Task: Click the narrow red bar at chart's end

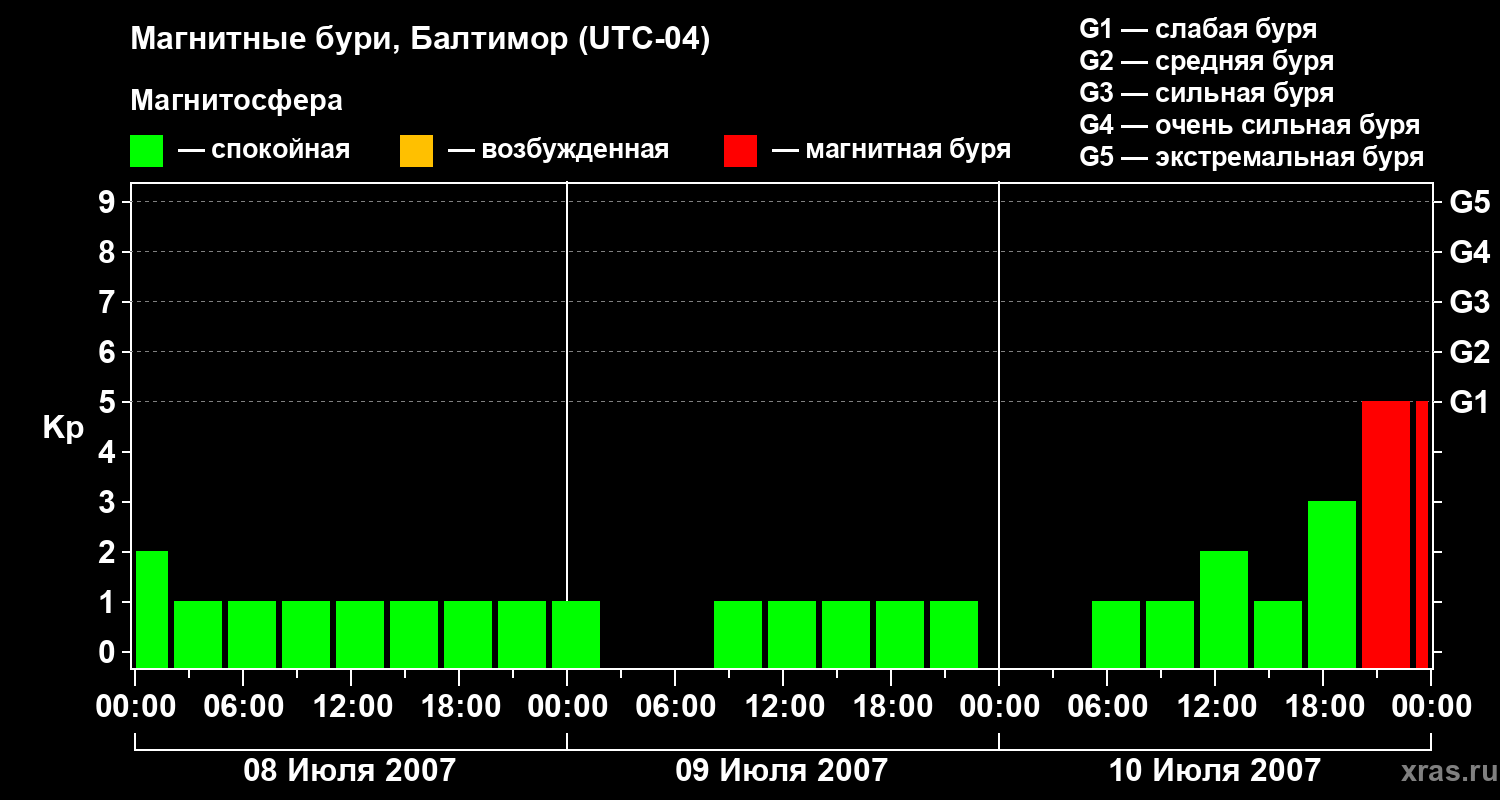Action: tap(1422, 534)
